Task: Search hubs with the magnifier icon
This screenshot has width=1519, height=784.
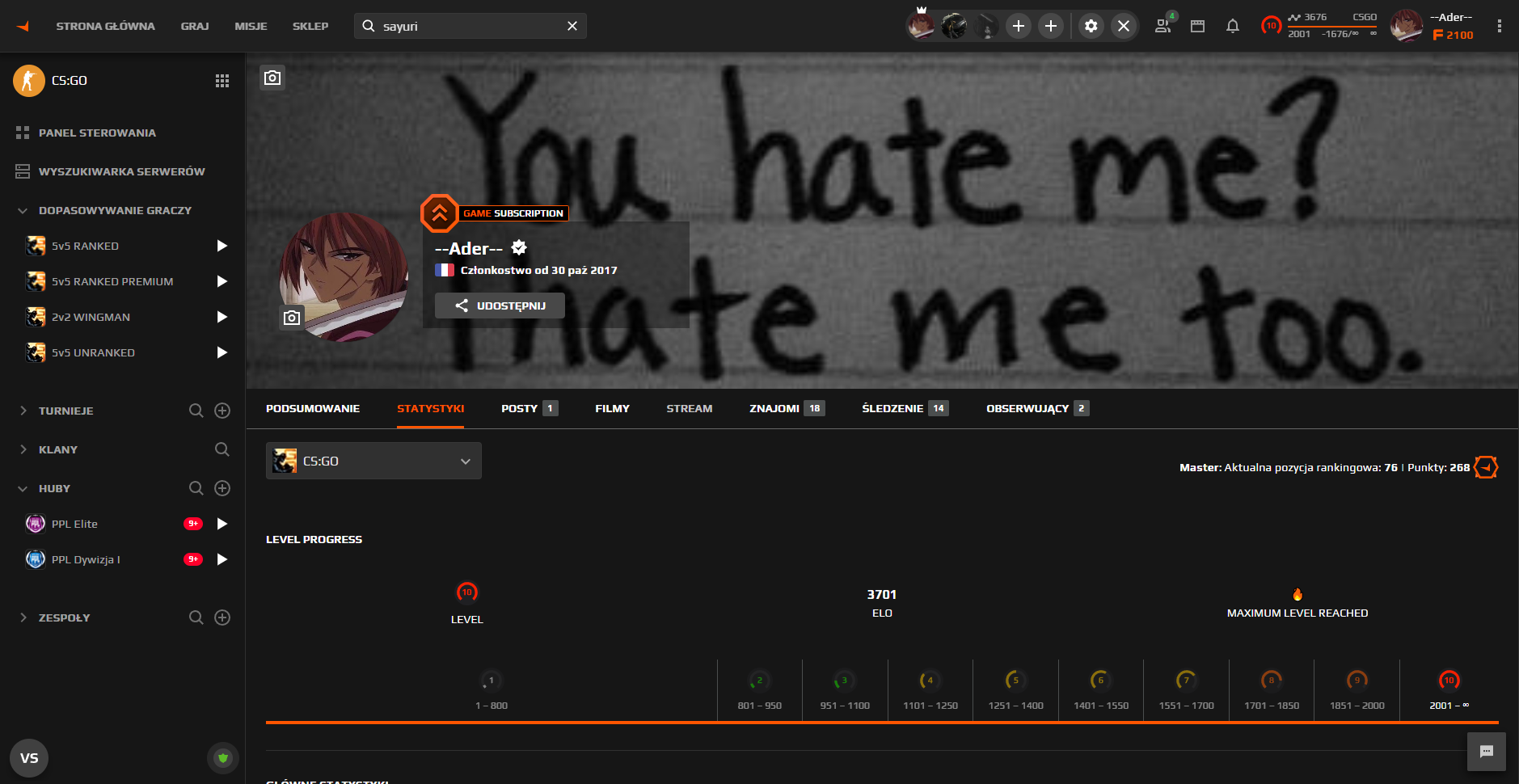Action: [x=196, y=488]
